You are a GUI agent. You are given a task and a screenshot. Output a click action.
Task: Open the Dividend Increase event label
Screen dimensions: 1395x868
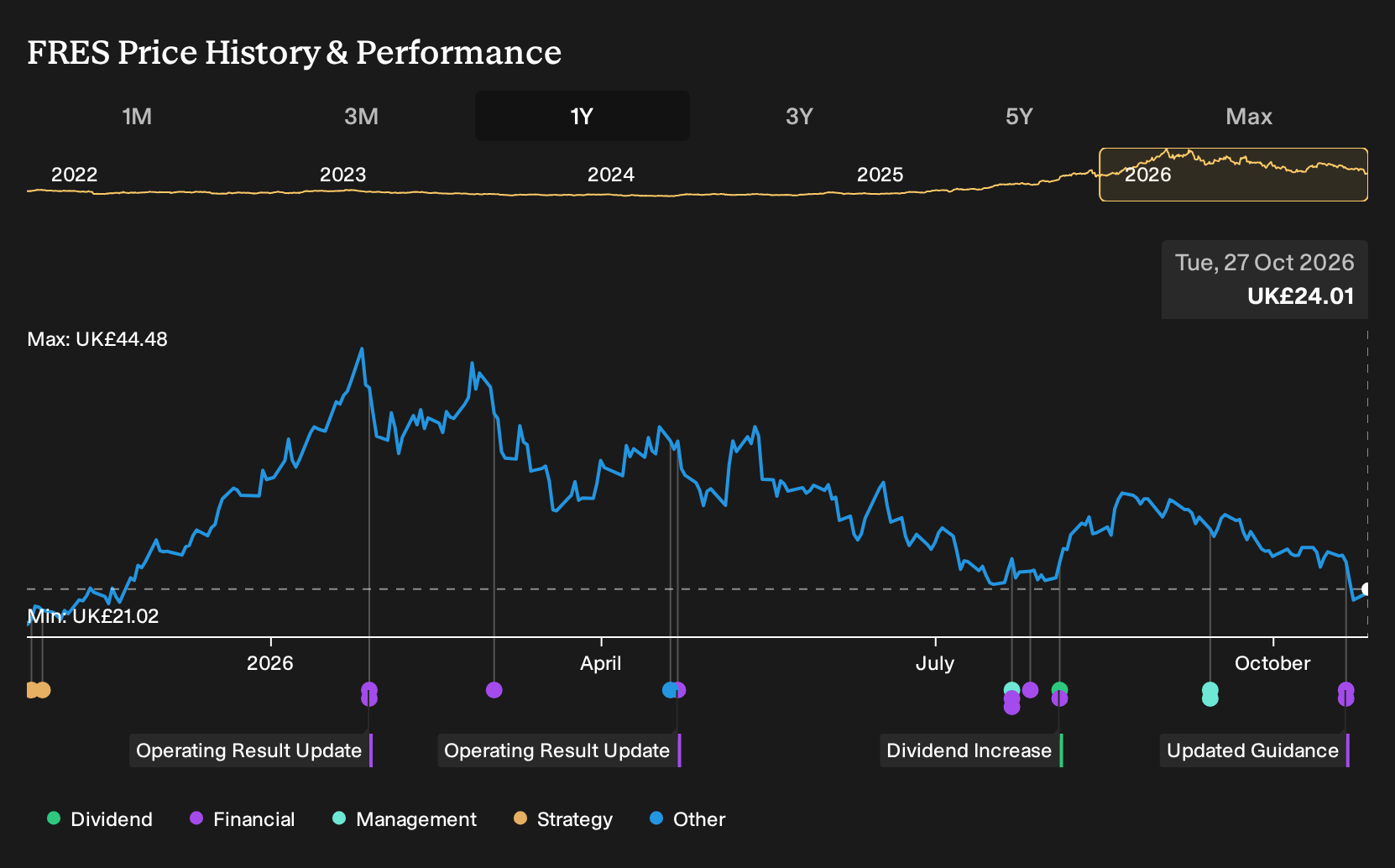971,750
